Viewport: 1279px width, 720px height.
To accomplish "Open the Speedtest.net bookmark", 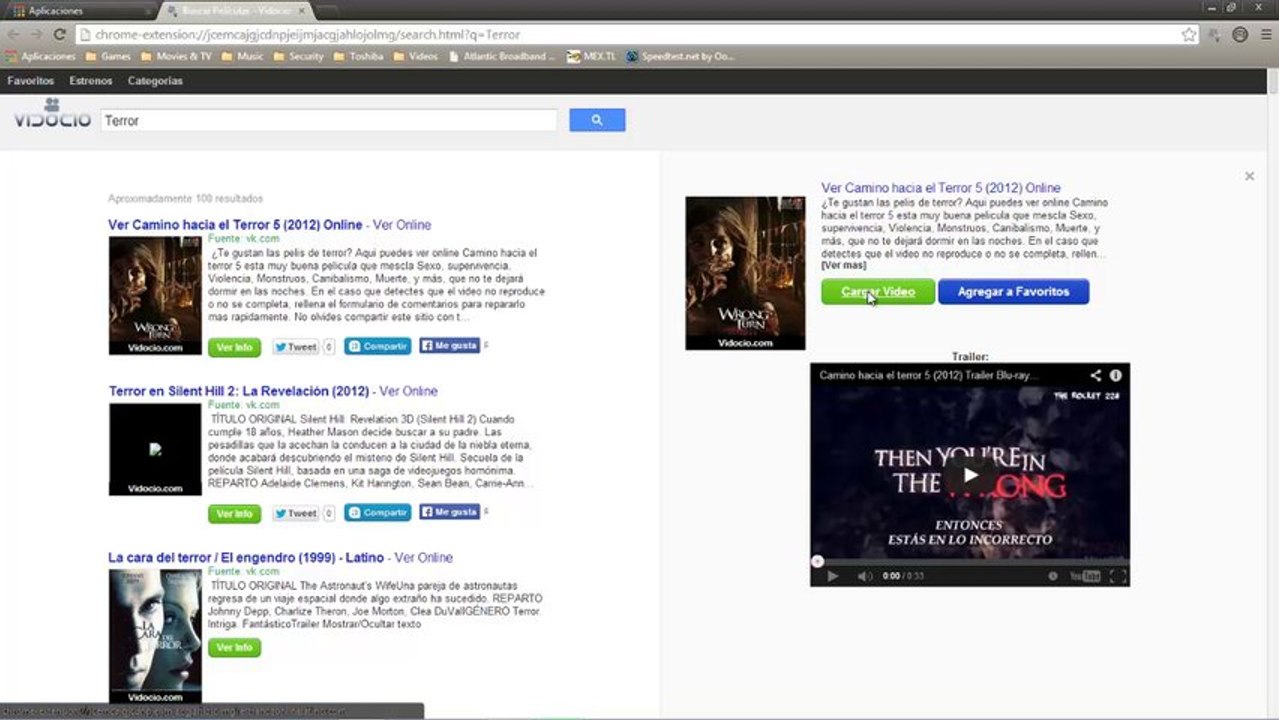I will click(x=680, y=57).
